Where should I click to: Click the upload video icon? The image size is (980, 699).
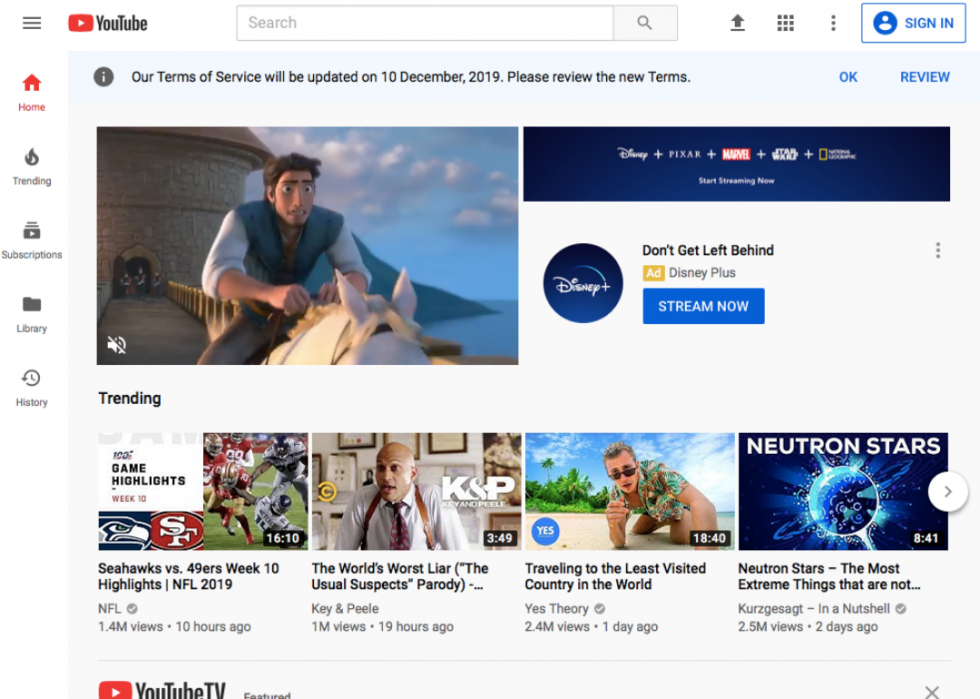pos(738,23)
